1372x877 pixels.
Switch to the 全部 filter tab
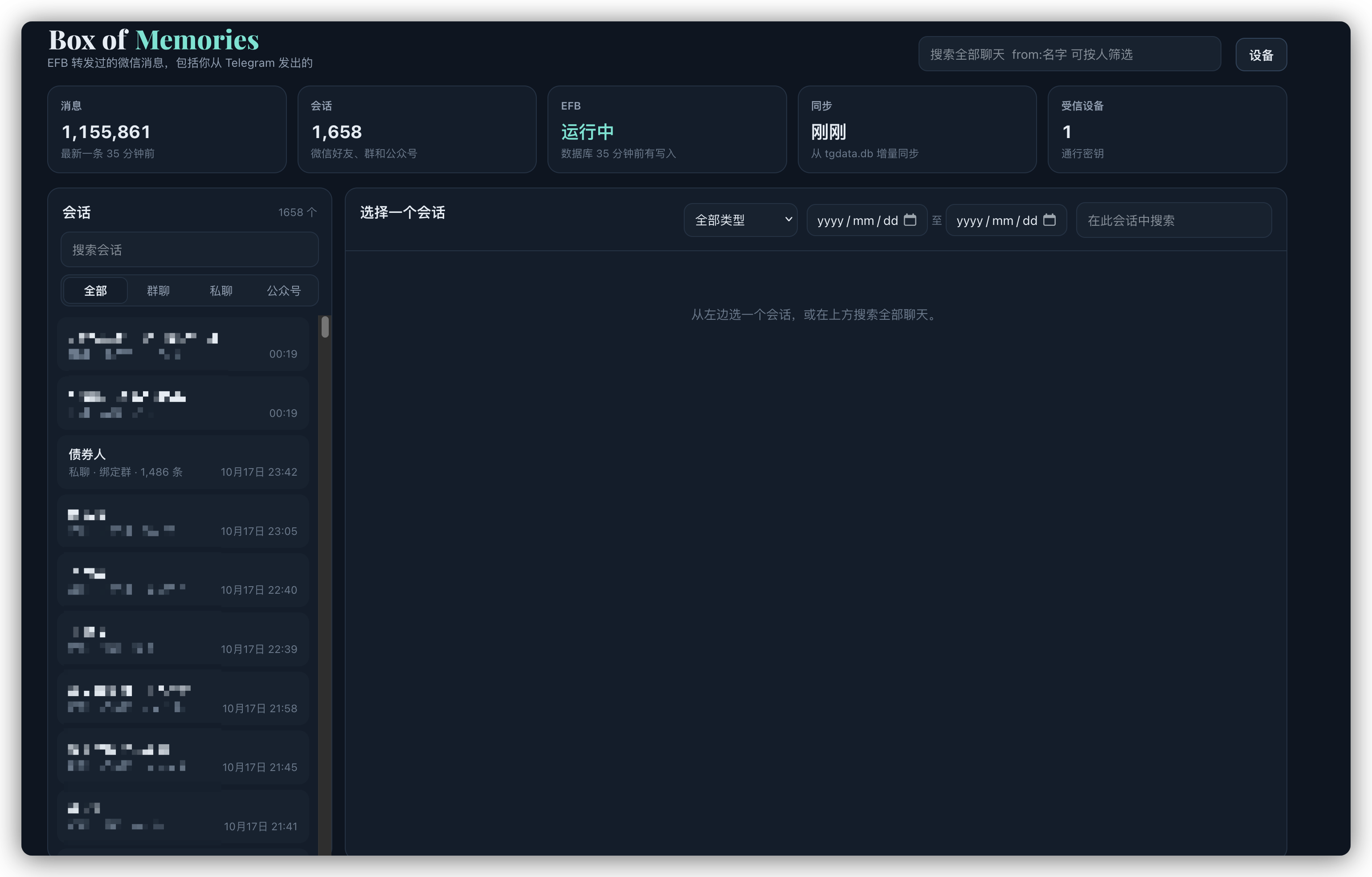[95, 290]
